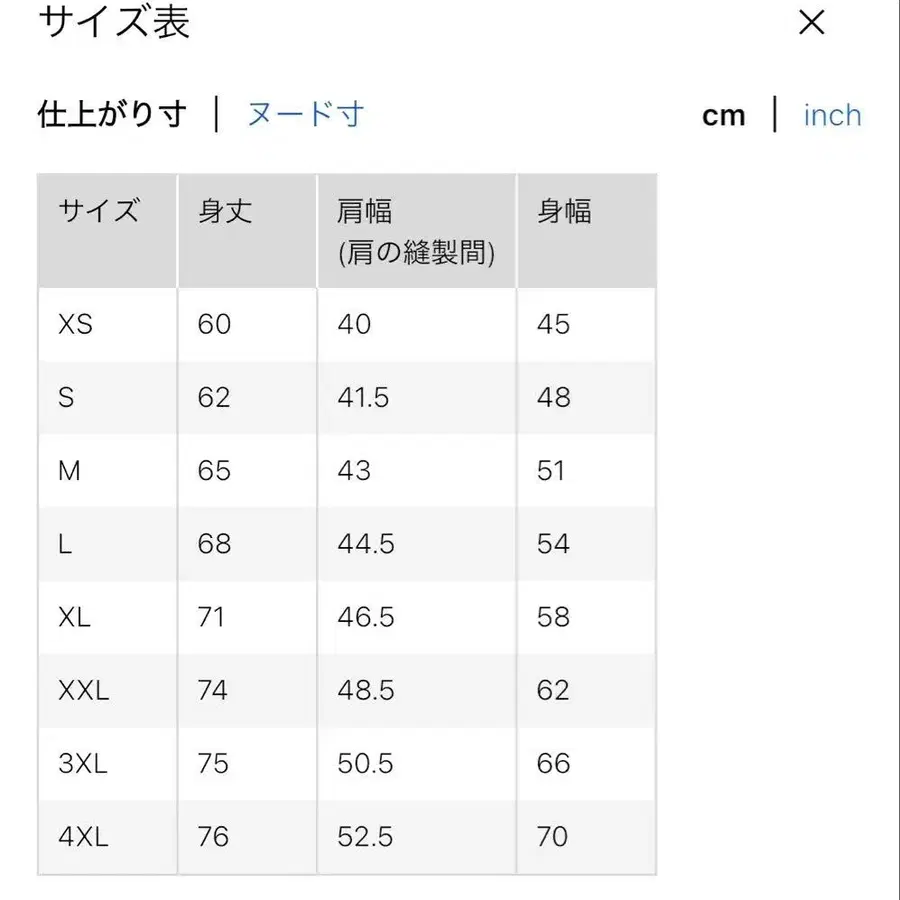Switch units to inch
900x900 pixels.
point(831,116)
